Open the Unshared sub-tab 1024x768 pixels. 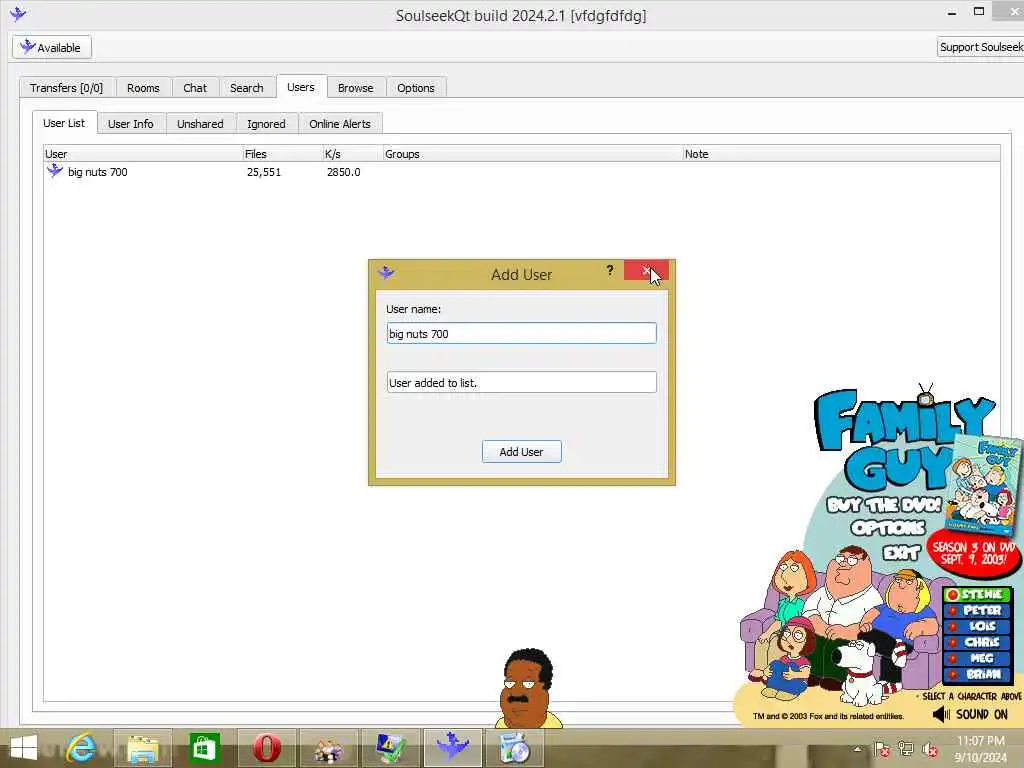200,123
